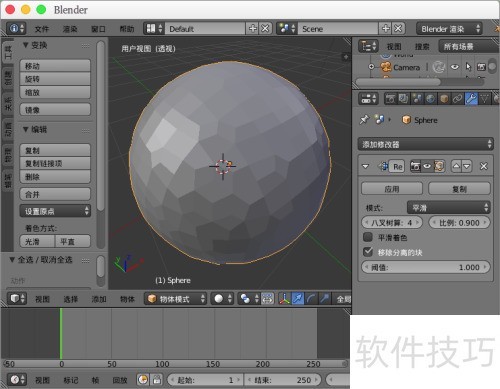The height and width of the screenshot is (389, 500).
Task: Open the 3D View editor type selector
Action: [17, 298]
